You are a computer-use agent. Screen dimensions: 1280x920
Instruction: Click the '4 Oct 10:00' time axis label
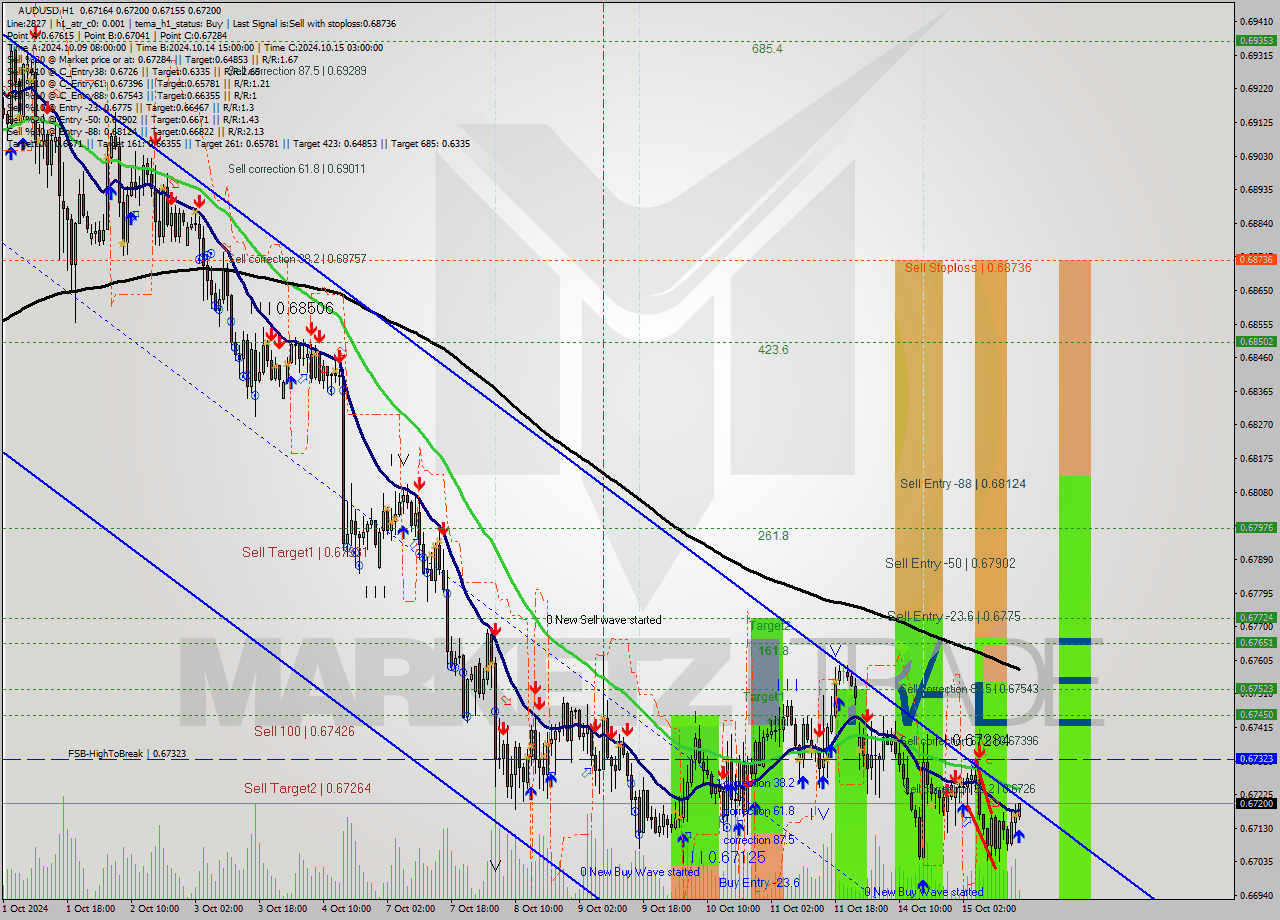coord(346,909)
